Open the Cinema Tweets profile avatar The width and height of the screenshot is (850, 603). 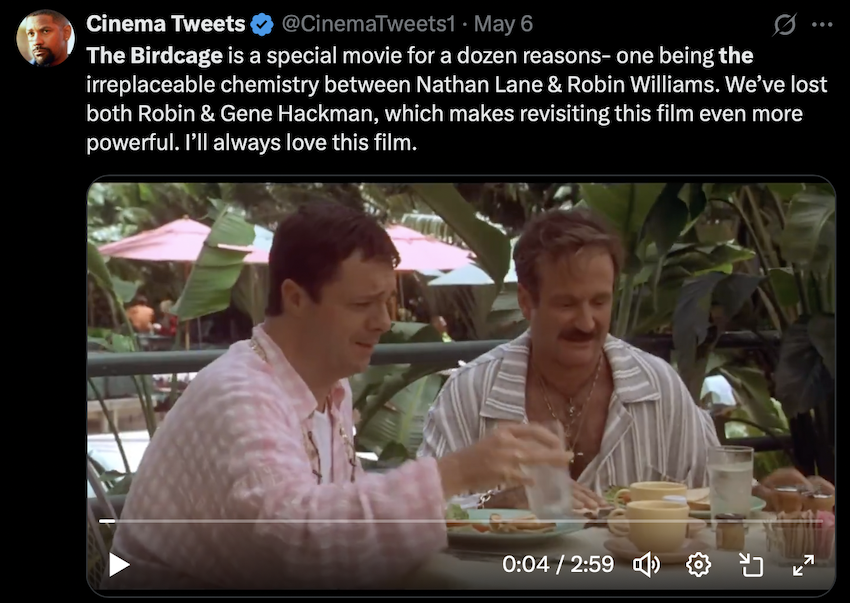pyautogui.click(x=45, y=38)
